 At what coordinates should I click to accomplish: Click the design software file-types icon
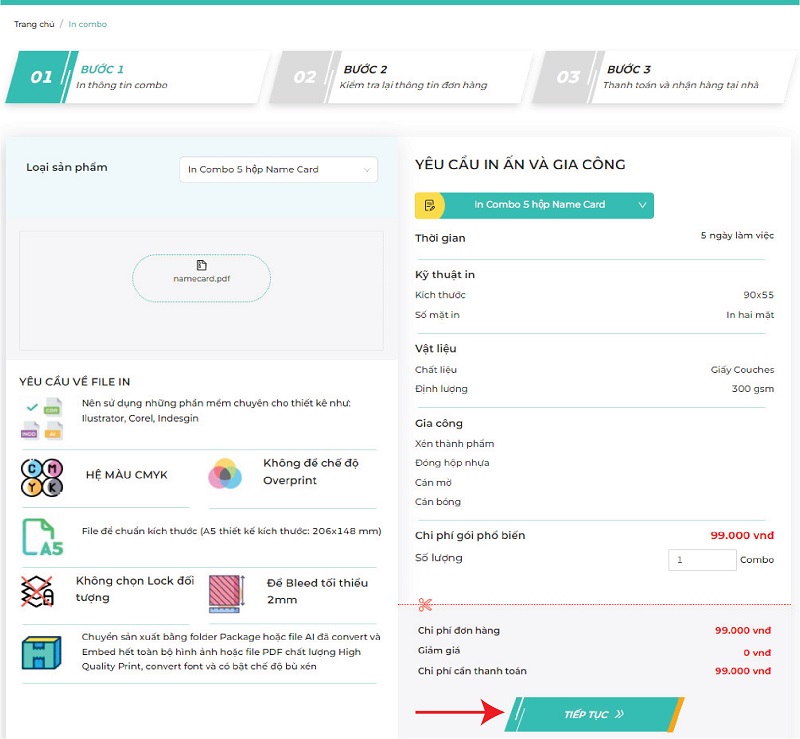tap(42, 419)
